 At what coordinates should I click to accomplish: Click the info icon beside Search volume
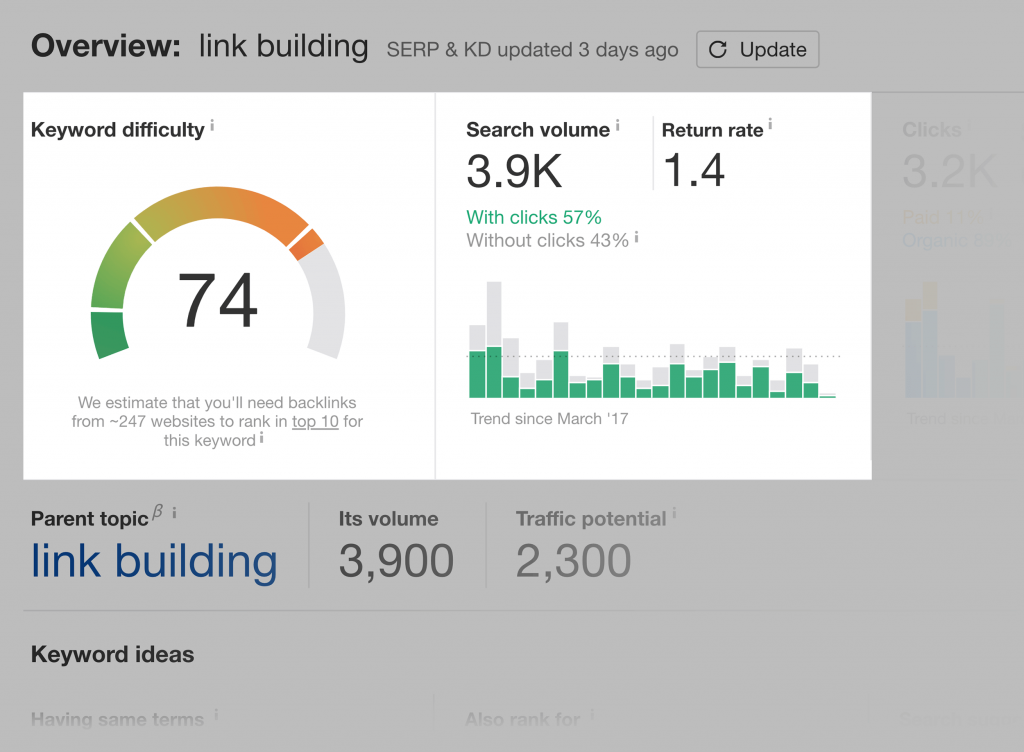[618, 125]
